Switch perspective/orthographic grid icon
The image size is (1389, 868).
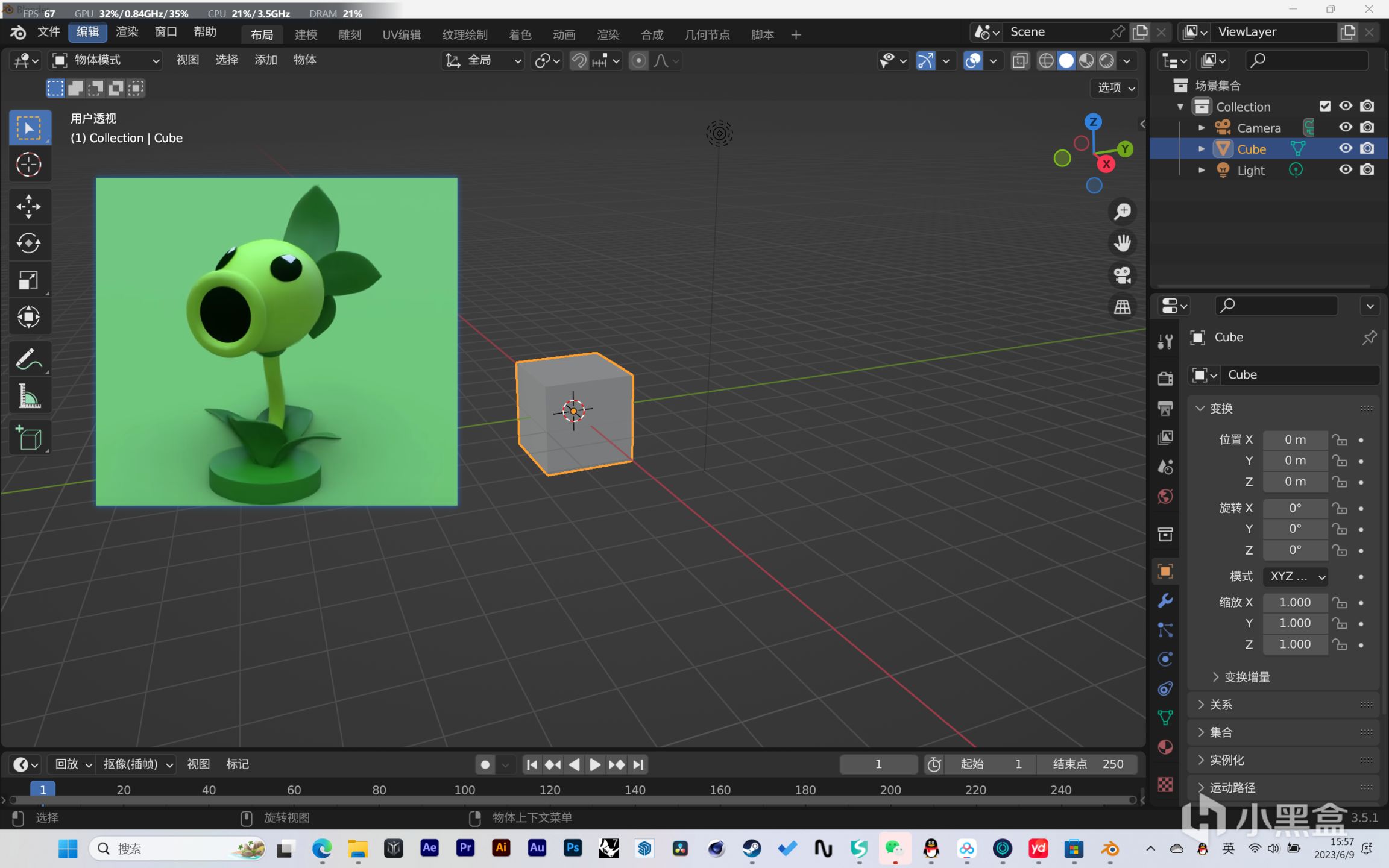(1123, 307)
